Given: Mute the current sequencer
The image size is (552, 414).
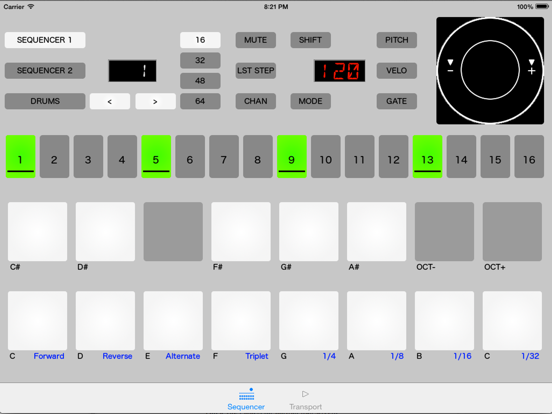Looking at the screenshot, I should click(256, 40).
